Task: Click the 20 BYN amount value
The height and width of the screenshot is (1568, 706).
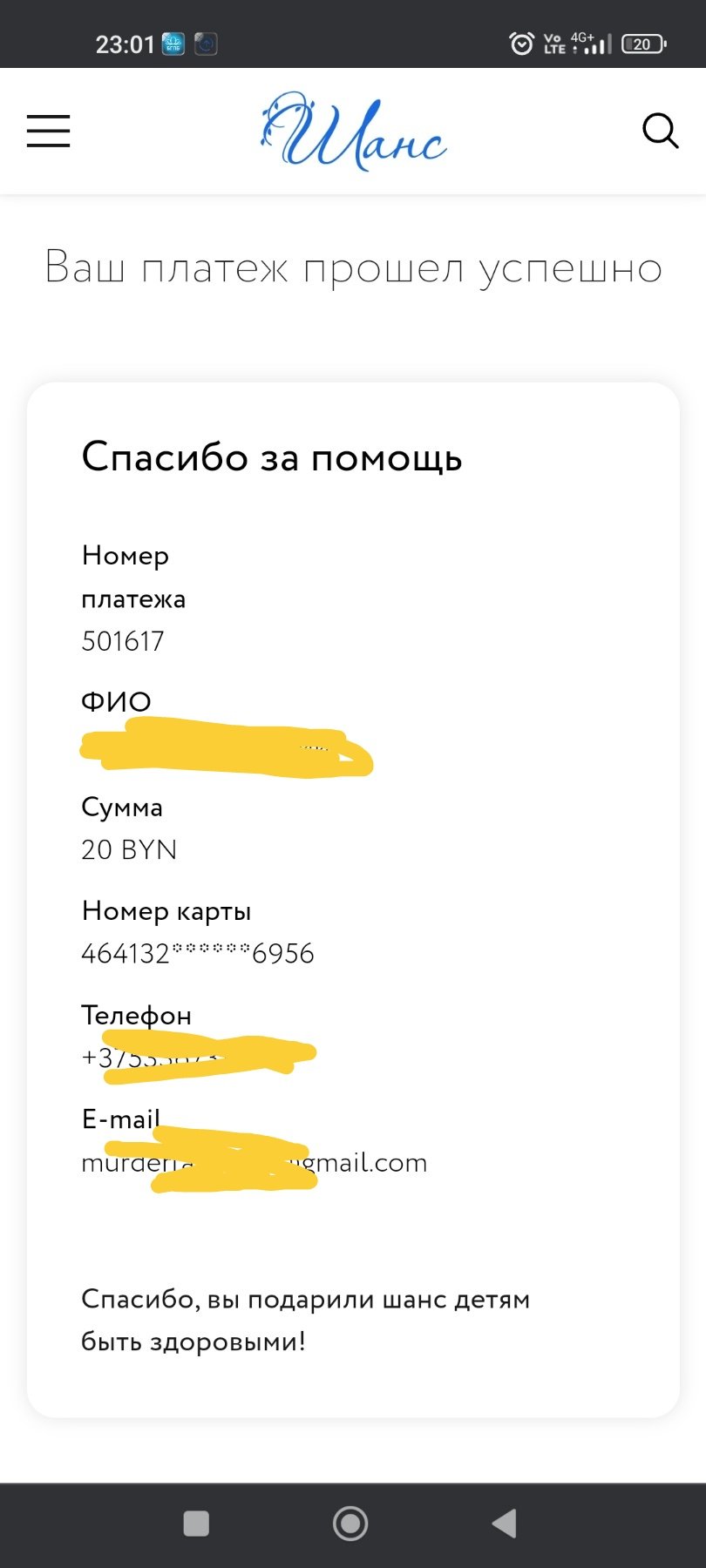Action: coord(129,849)
